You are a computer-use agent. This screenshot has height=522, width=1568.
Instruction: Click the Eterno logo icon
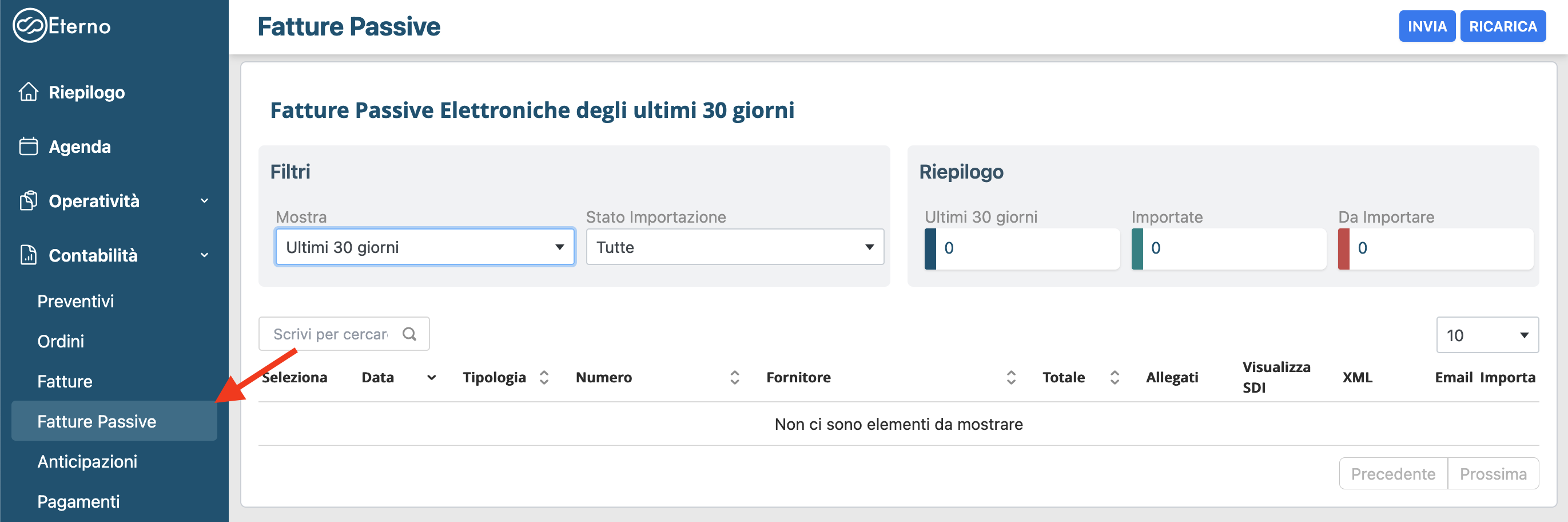coord(29,26)
